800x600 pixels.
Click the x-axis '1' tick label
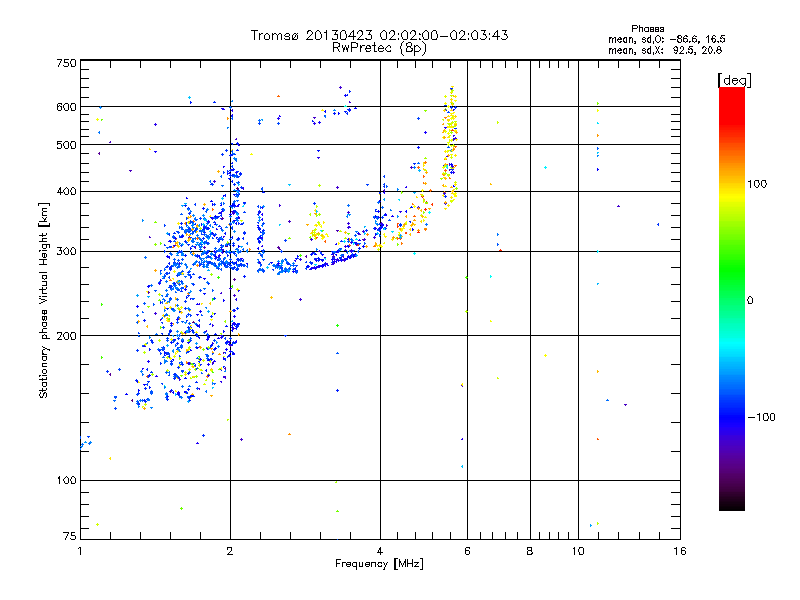(x=80, y=551)
